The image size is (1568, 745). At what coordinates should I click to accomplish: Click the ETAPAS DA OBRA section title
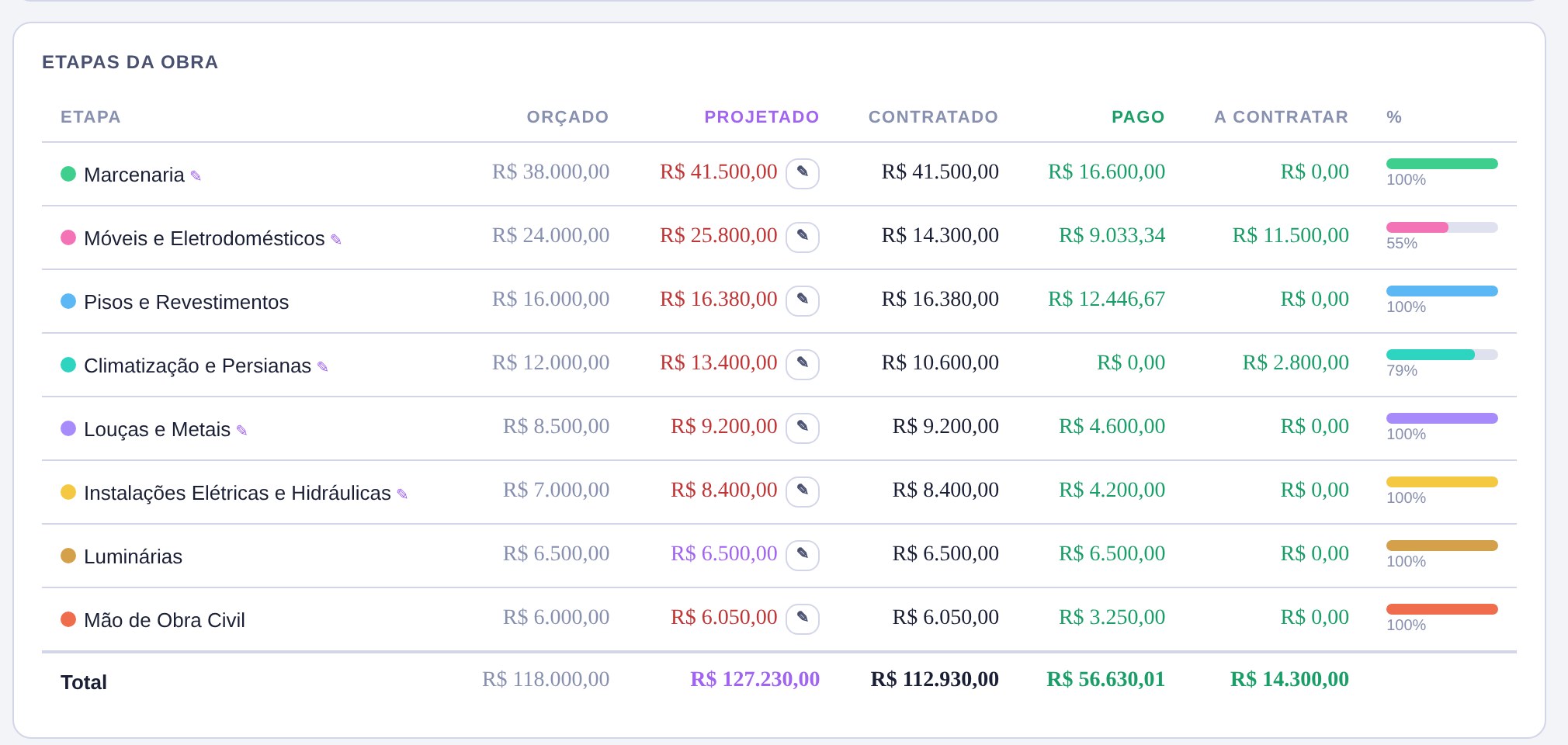(x=130, y=62)
